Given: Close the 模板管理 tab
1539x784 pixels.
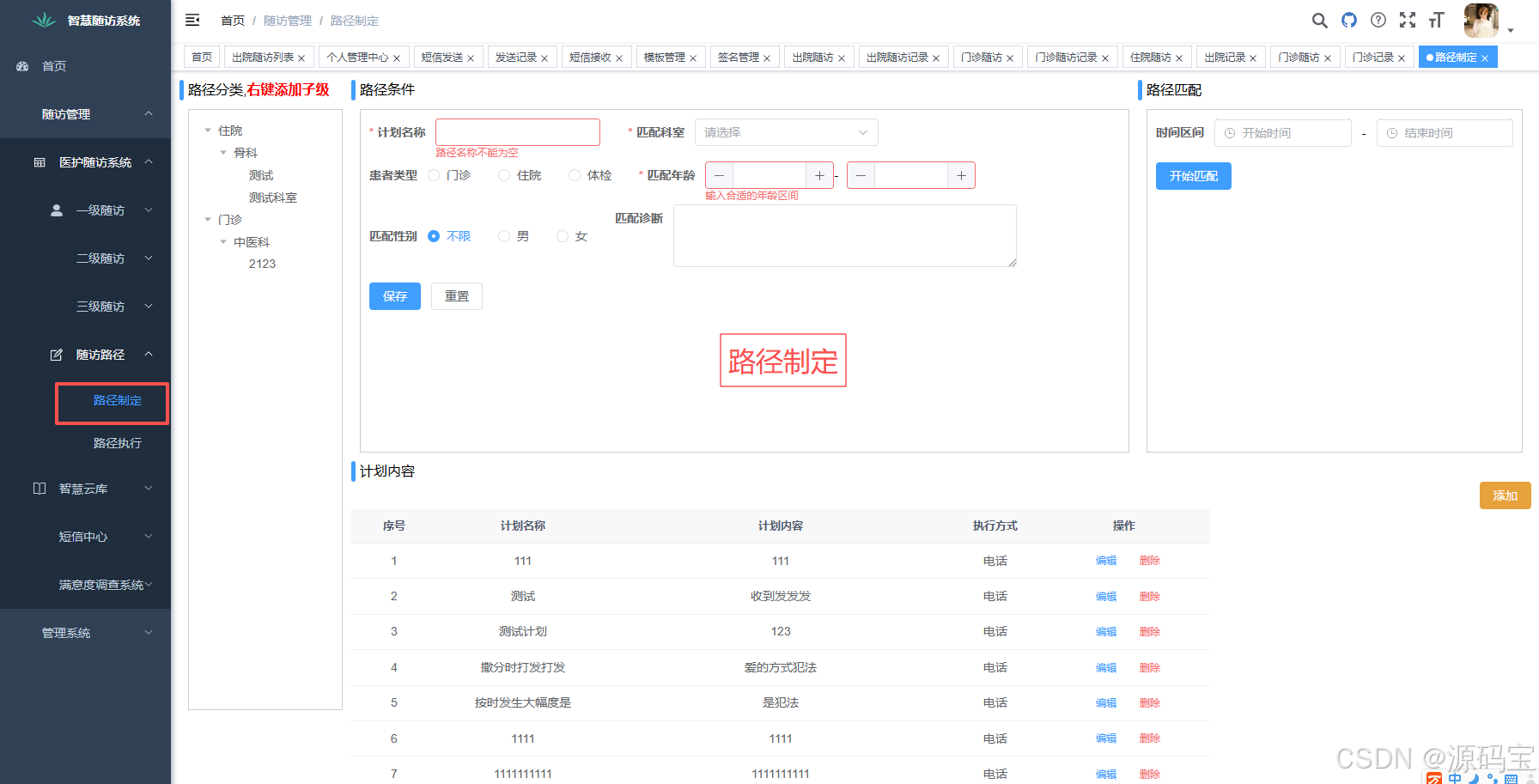Looking at the screenshot, I should [x=693, y=58].
